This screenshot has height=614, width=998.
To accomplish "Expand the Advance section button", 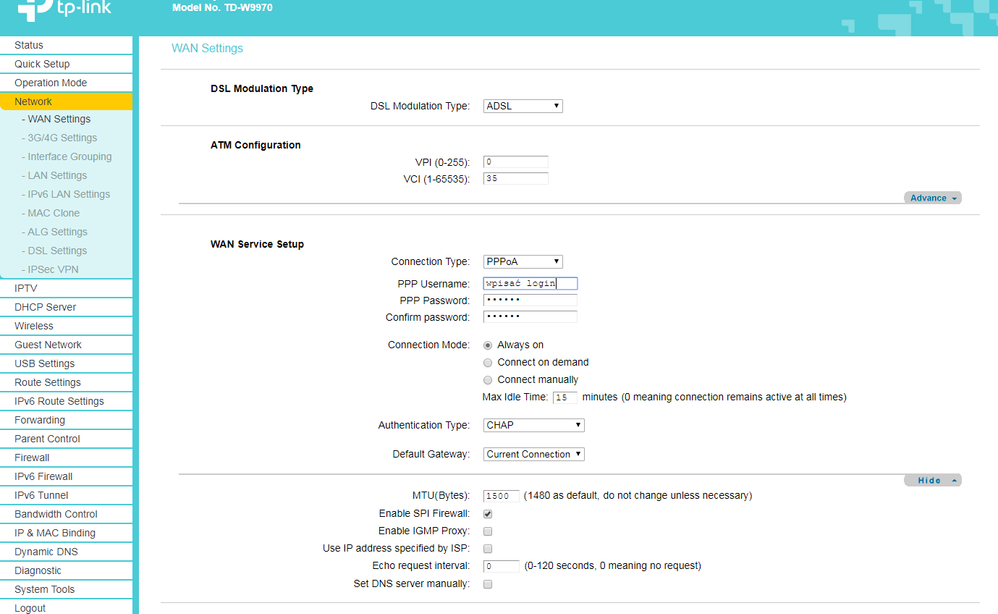I will tap(932, 198).
